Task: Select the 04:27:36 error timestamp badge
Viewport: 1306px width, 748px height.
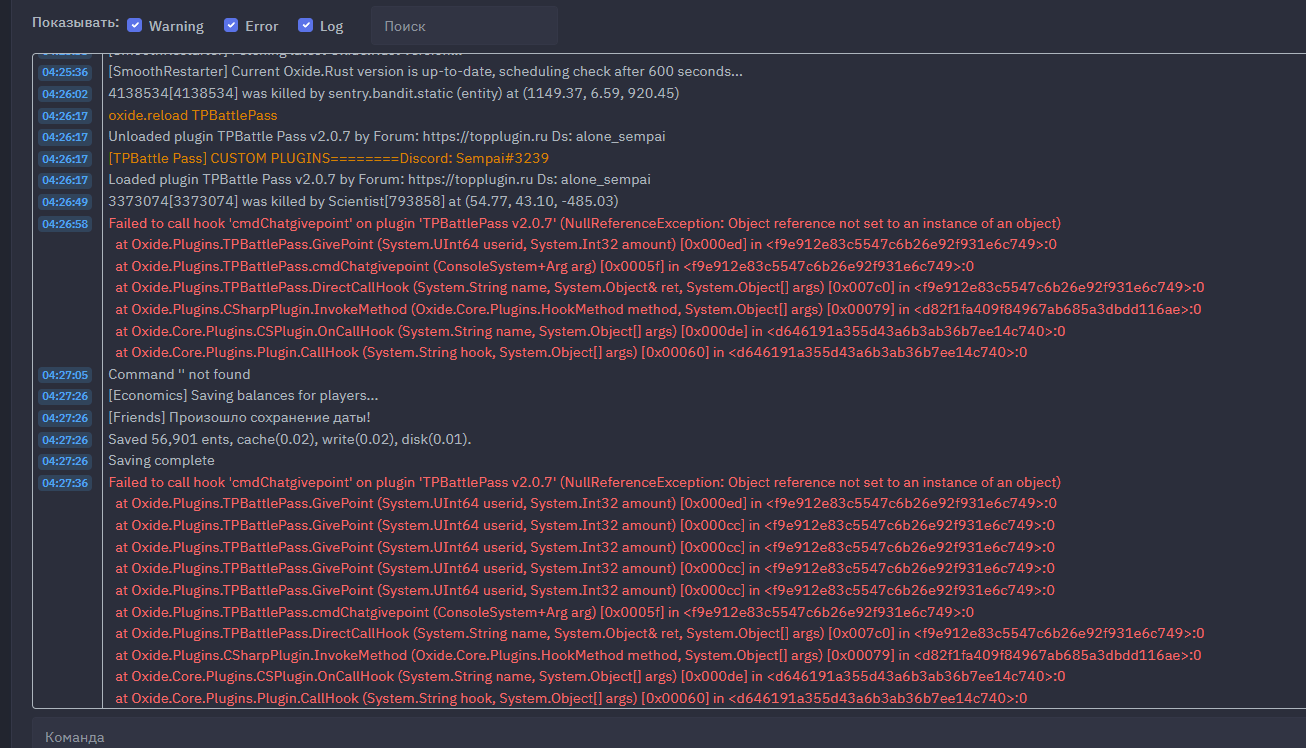Action: tap(65, 483)
